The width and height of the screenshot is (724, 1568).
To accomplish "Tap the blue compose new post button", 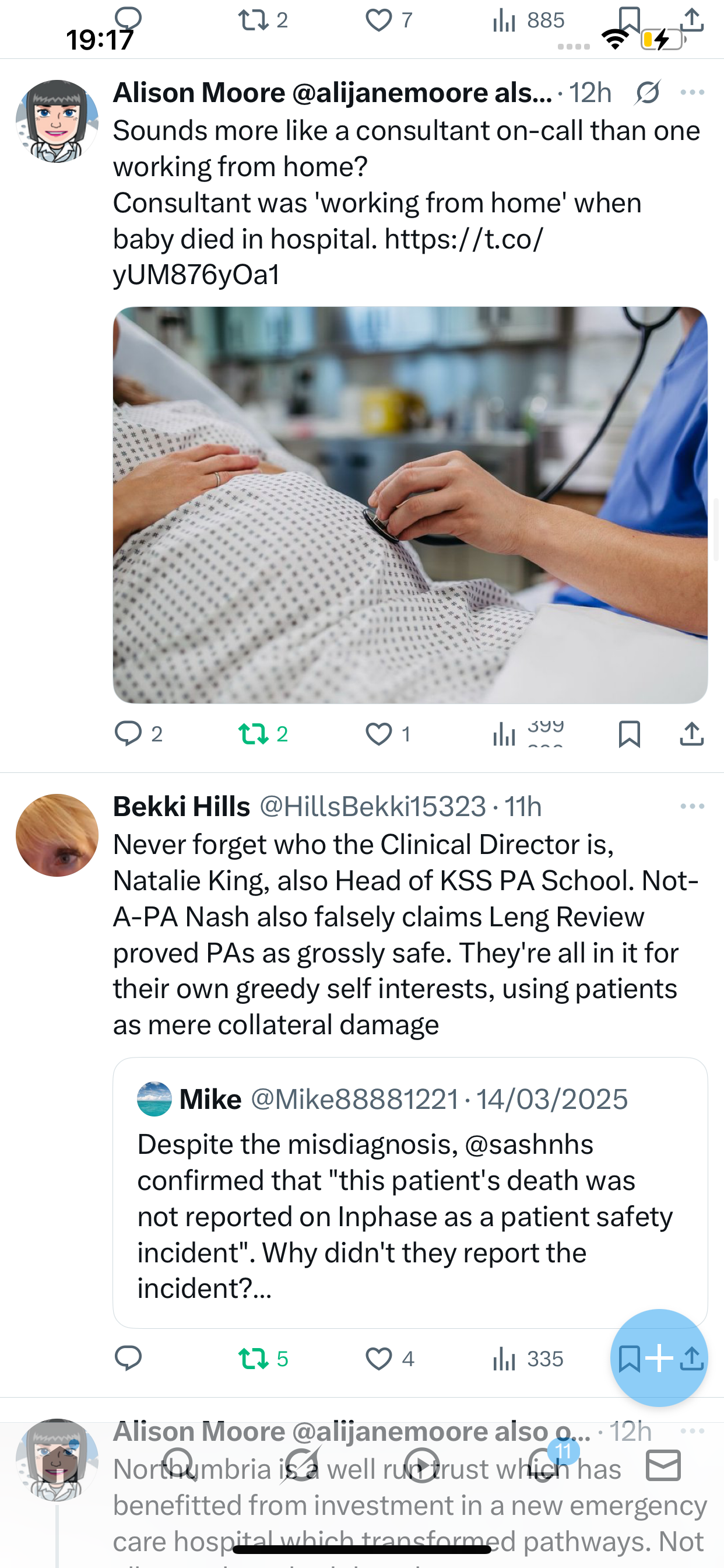I will point(659,1357).
